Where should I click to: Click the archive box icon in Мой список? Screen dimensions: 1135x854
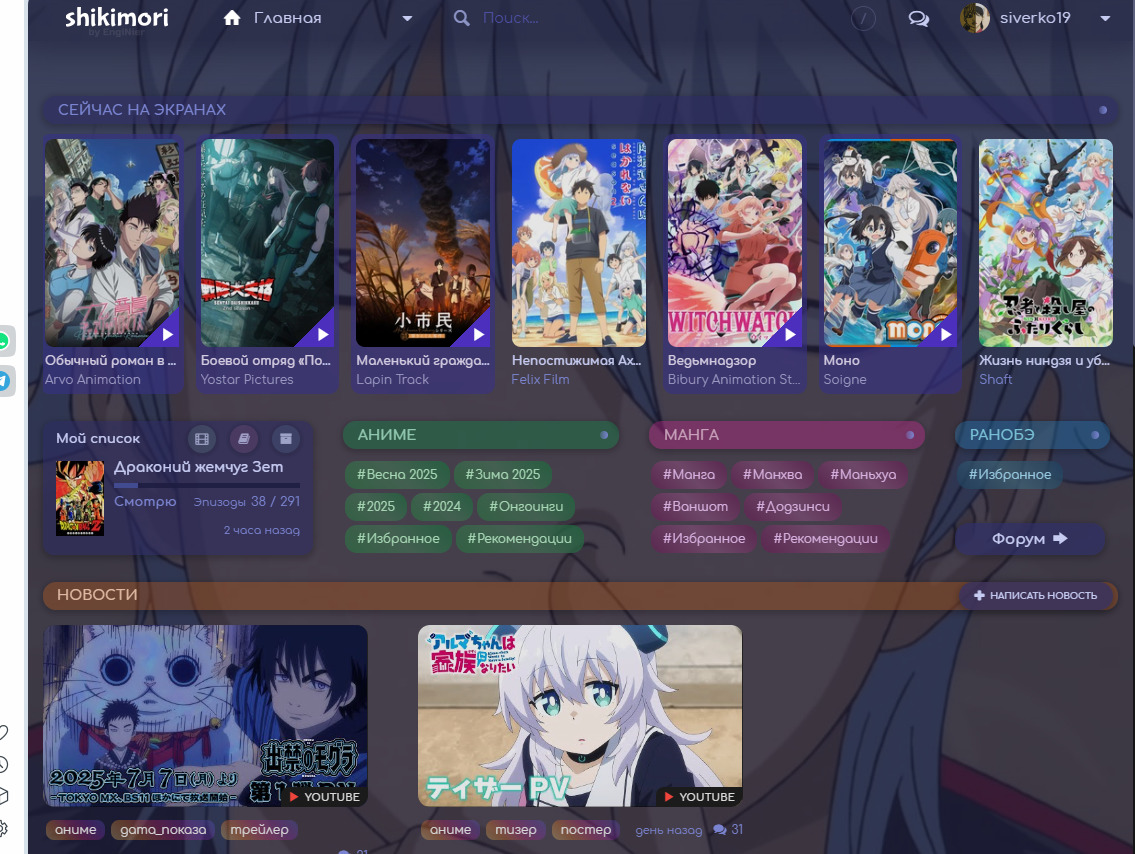point(286,438)
